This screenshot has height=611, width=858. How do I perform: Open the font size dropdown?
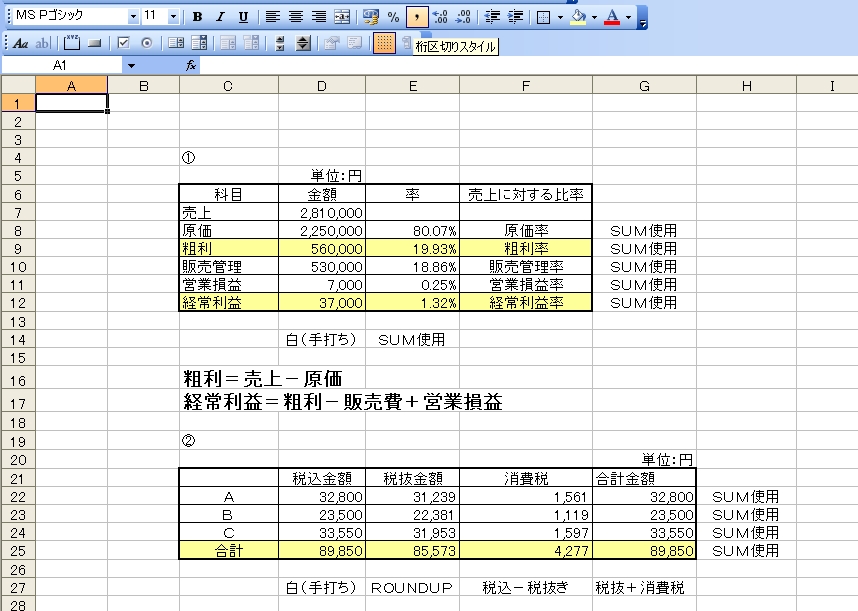coord(174,17)
